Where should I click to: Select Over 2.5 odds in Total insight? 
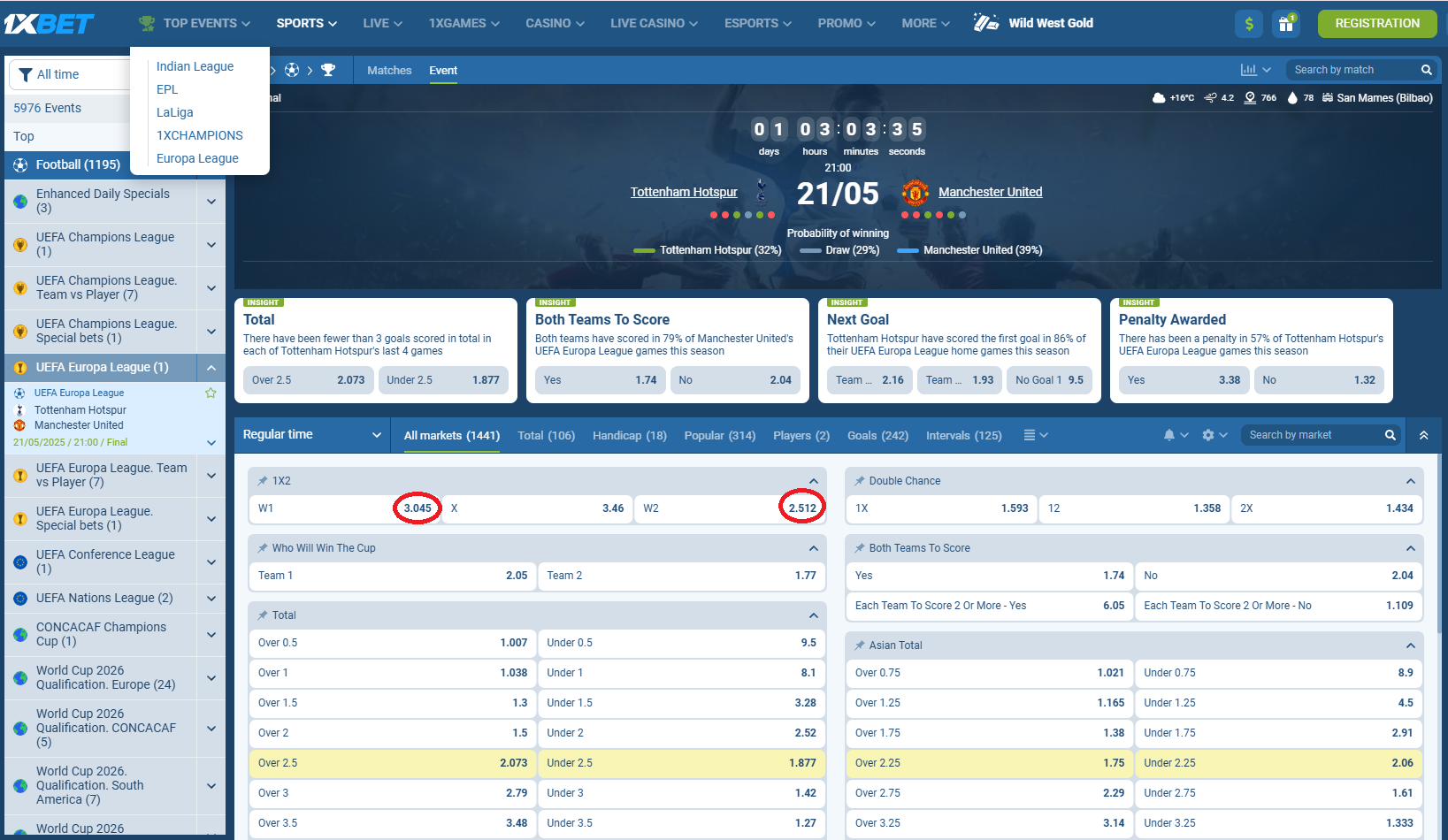309,380
